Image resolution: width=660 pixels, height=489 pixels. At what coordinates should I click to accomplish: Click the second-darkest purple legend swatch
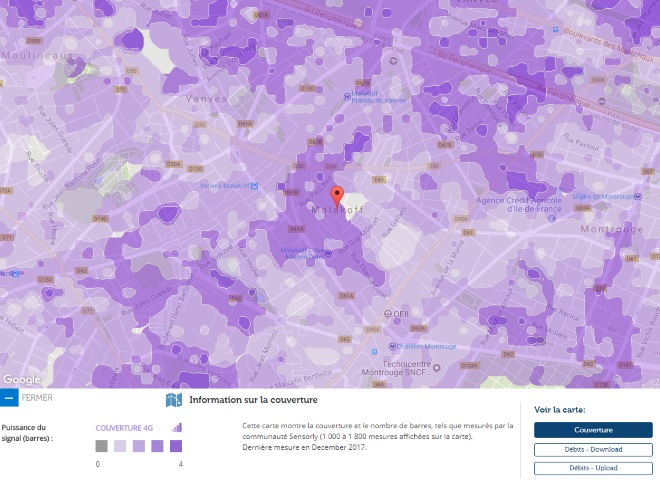pyautogui.click(x=157, y=446)
